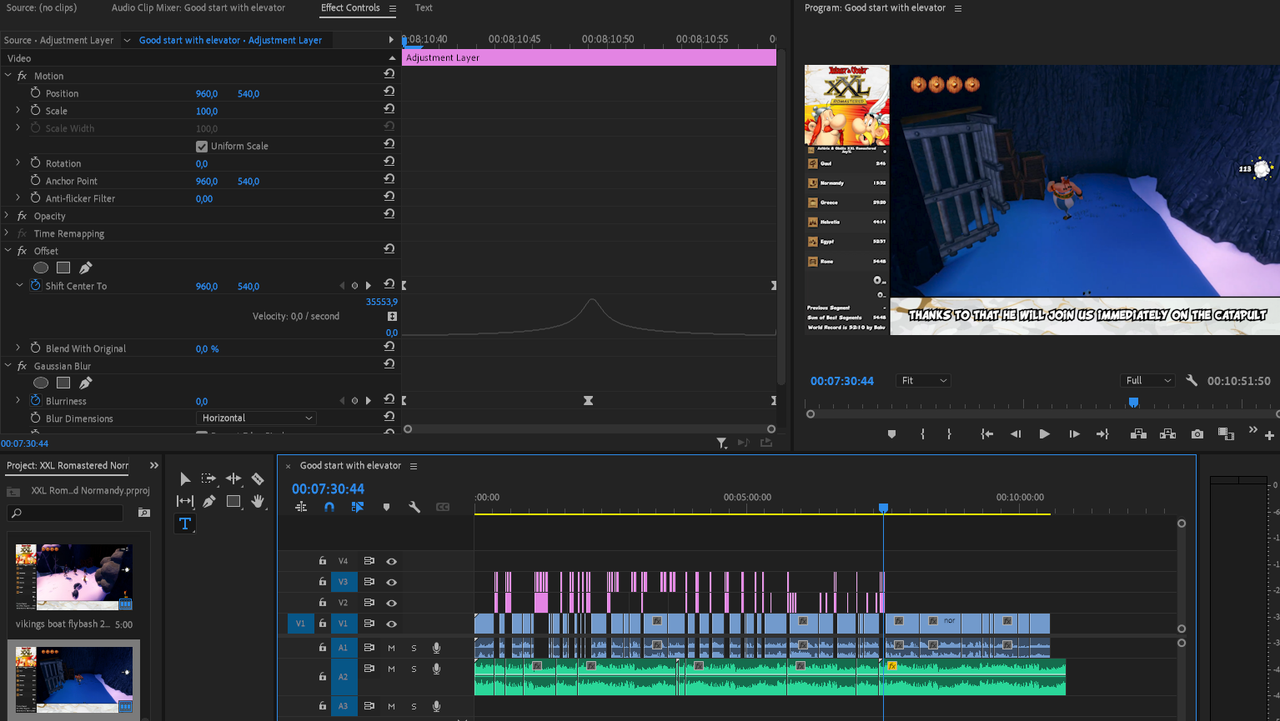1280x721 pixels.
Task: Select the Razor tool
Action: 258,479
